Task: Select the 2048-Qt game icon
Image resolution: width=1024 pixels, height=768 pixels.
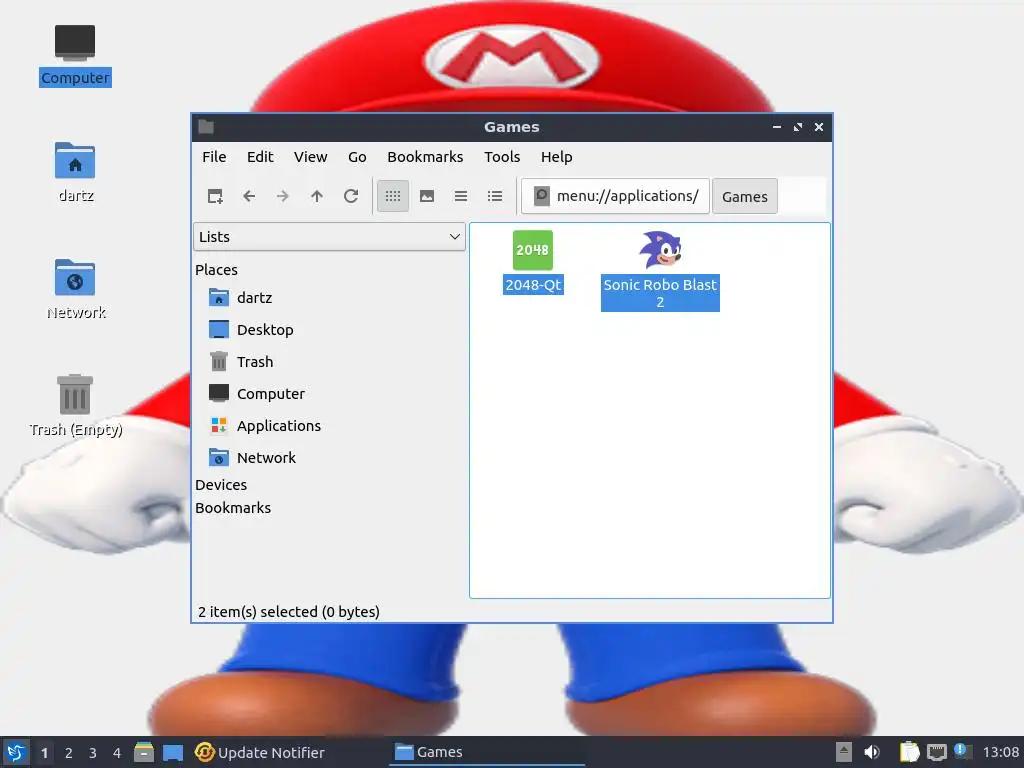Action: pyautogui.click(x=533, y=250)
